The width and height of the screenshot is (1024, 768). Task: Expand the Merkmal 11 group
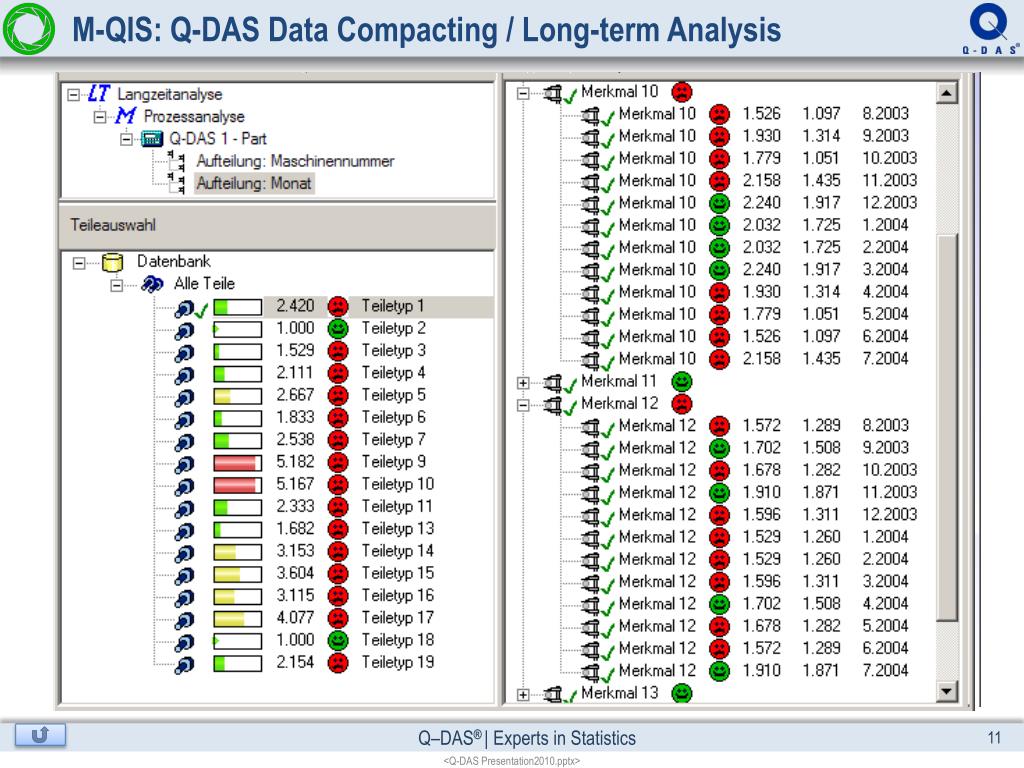click(522, 383)
